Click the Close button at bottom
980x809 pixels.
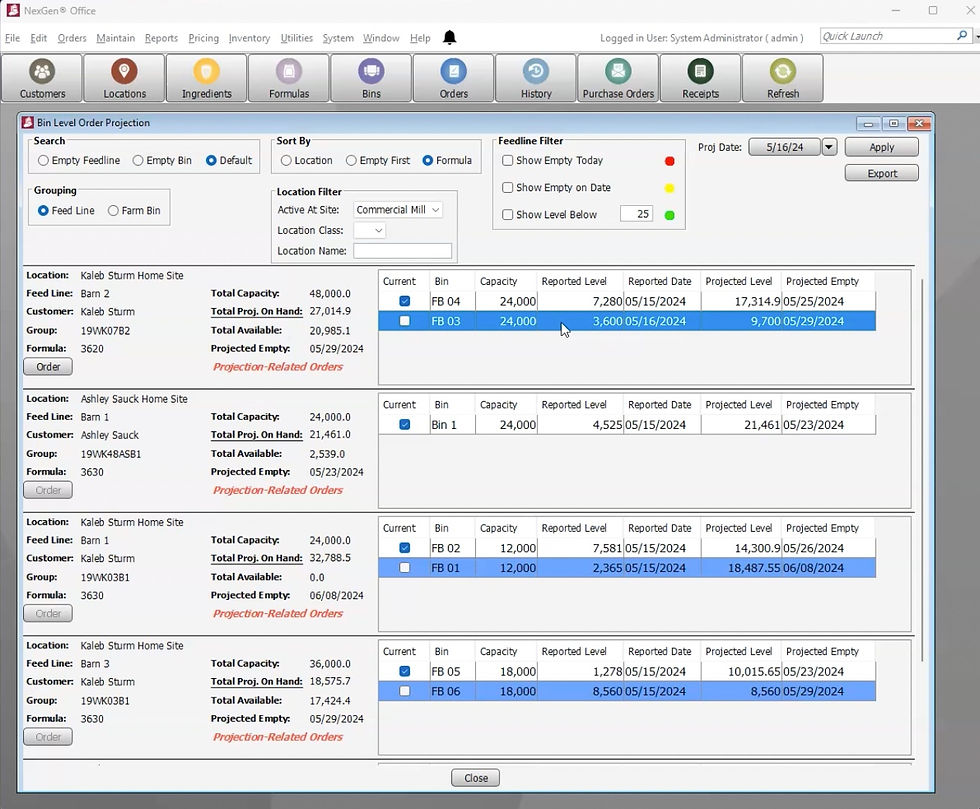pyautogui.click(x=476, y=778)
